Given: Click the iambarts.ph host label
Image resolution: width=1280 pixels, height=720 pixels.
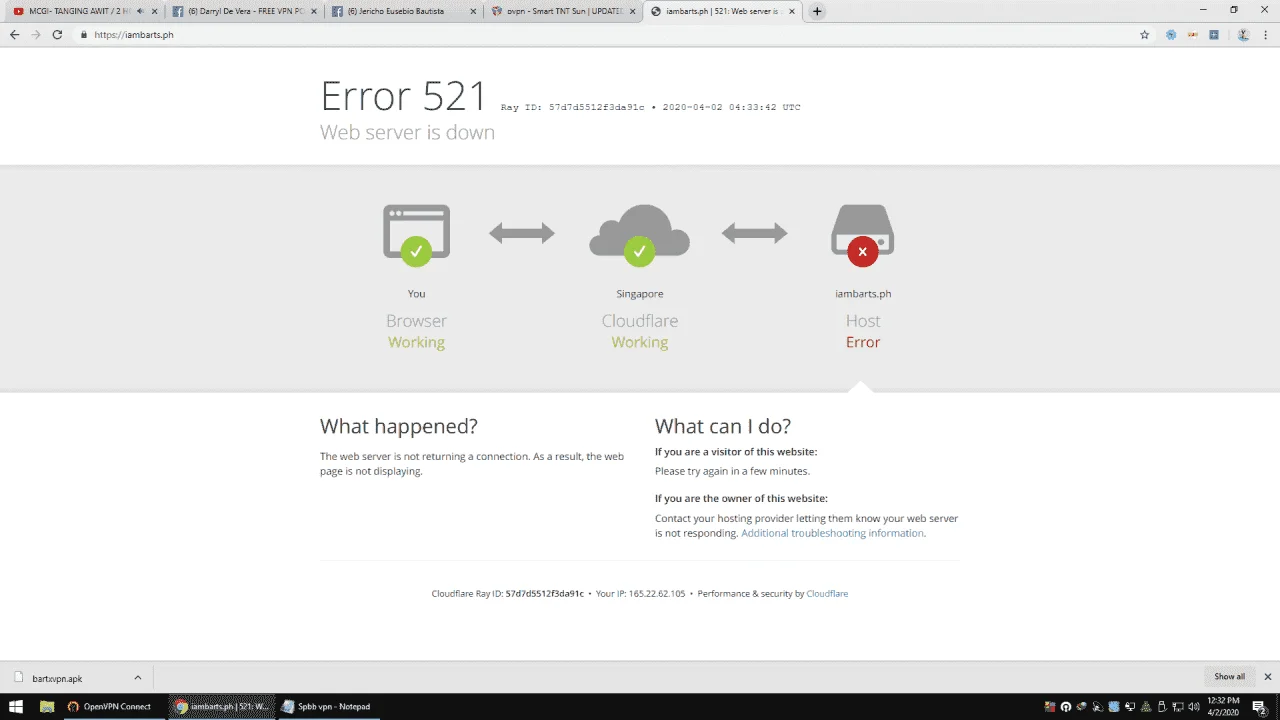Looking at the screenshot, I should pyautogui.click(x=863, y=294).
